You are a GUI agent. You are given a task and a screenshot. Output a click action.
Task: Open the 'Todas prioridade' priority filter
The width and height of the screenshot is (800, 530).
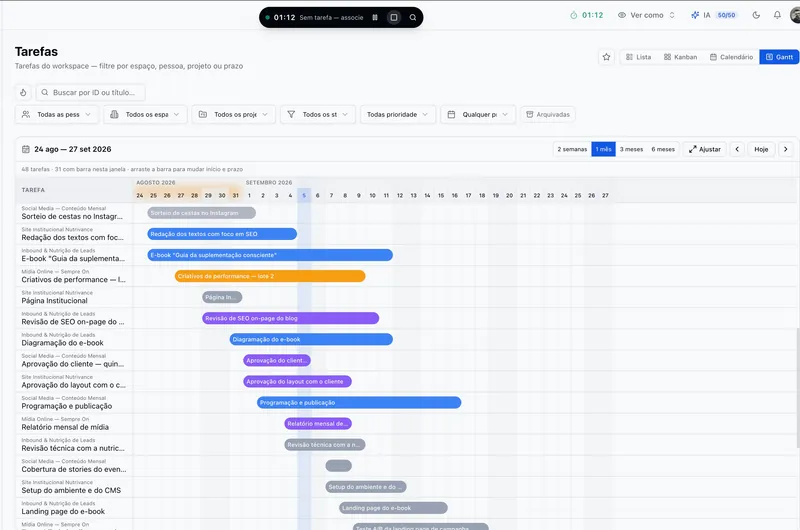pos(398,114)
